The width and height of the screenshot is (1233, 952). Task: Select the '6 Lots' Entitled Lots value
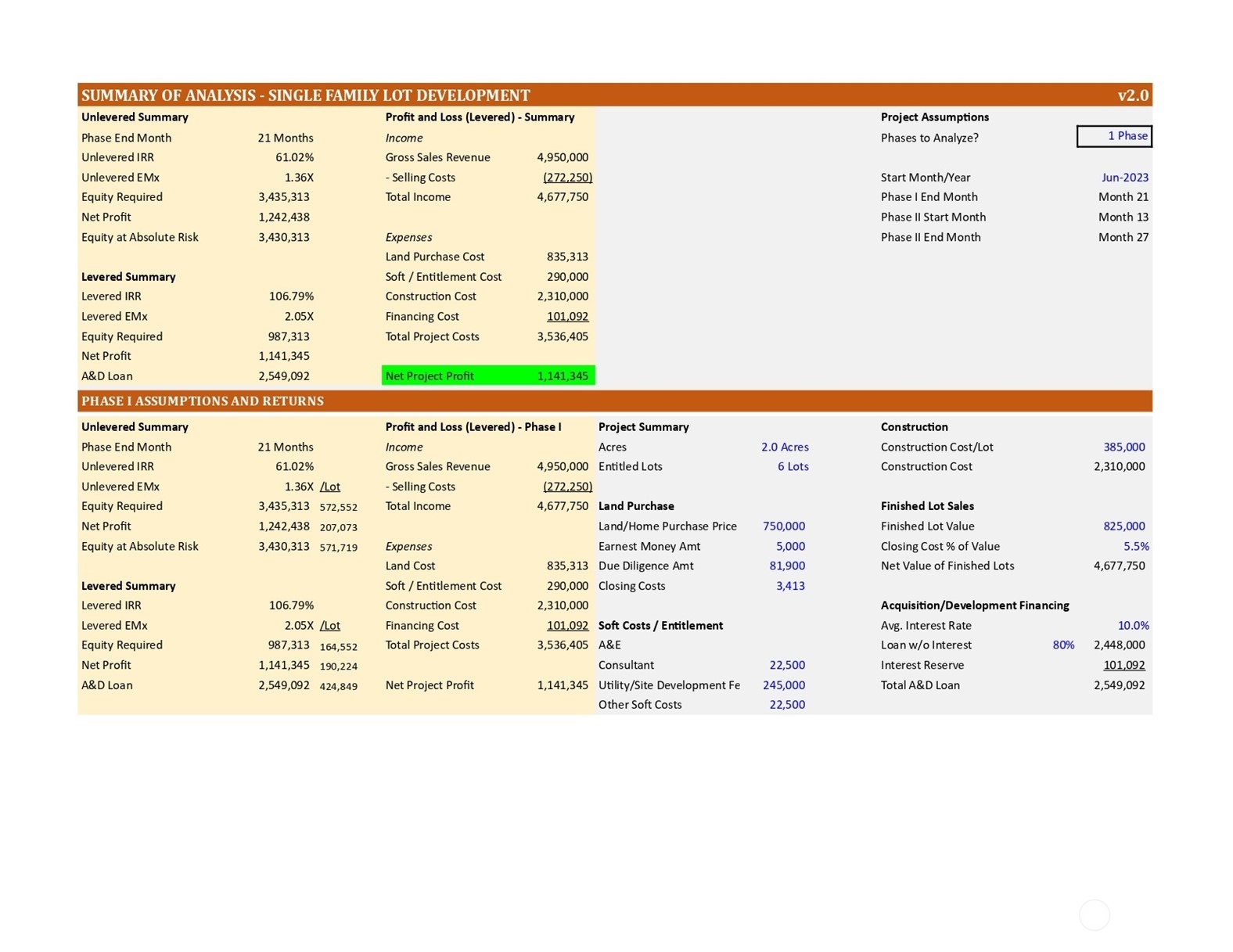793,467
